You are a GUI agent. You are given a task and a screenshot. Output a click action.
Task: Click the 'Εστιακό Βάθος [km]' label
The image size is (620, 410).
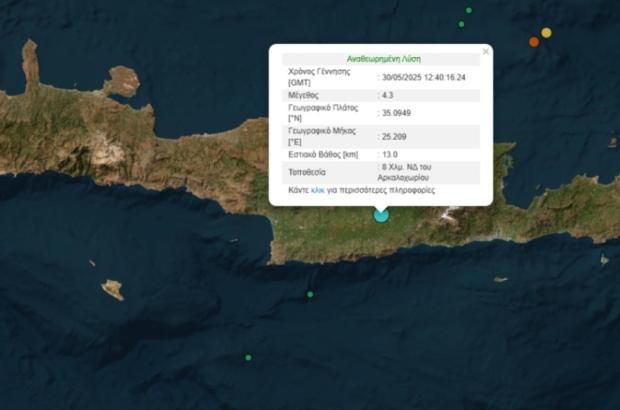(x=323, y=154)
